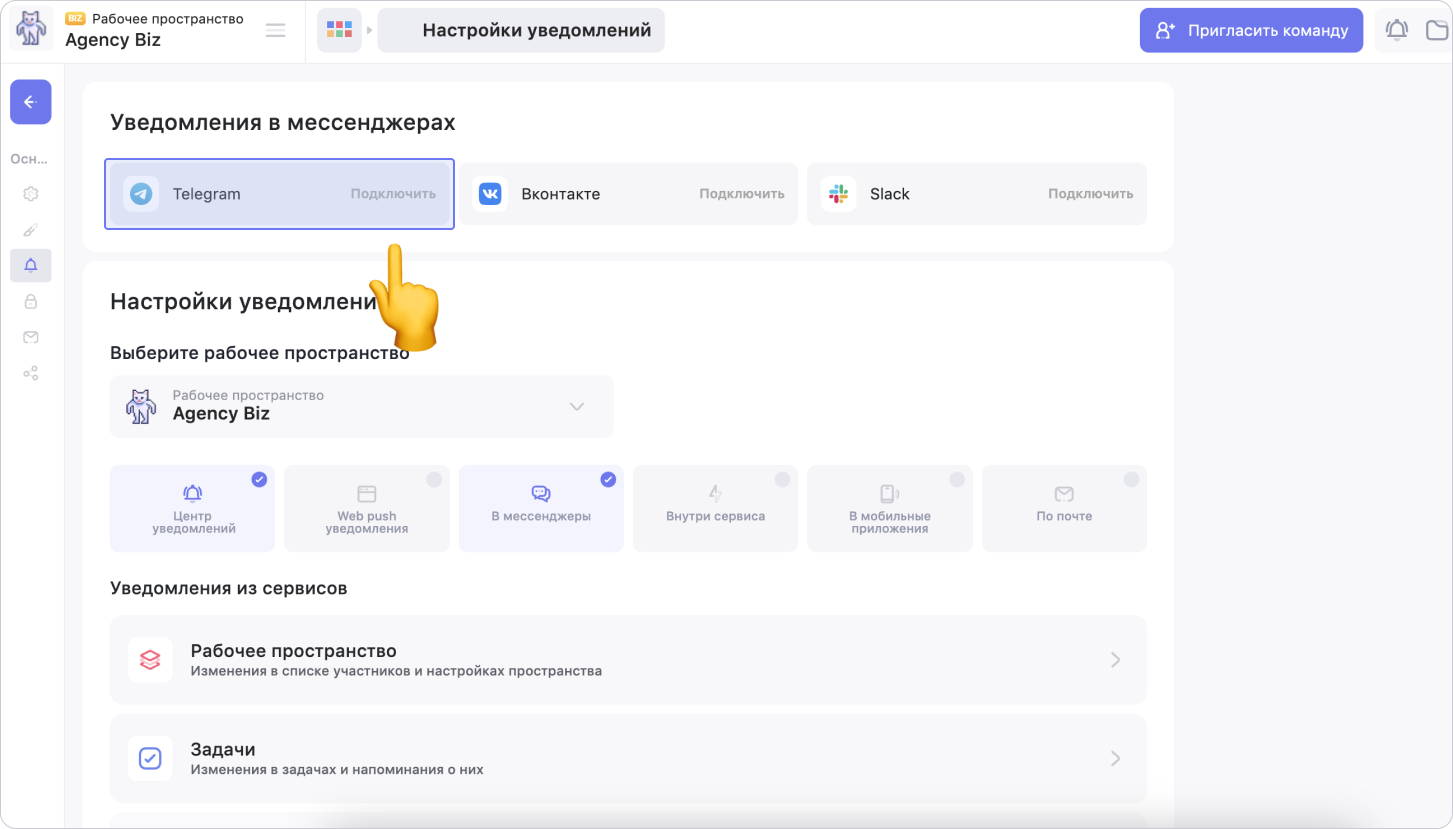Click Пригласить команду button

[x=1251, y=30]
